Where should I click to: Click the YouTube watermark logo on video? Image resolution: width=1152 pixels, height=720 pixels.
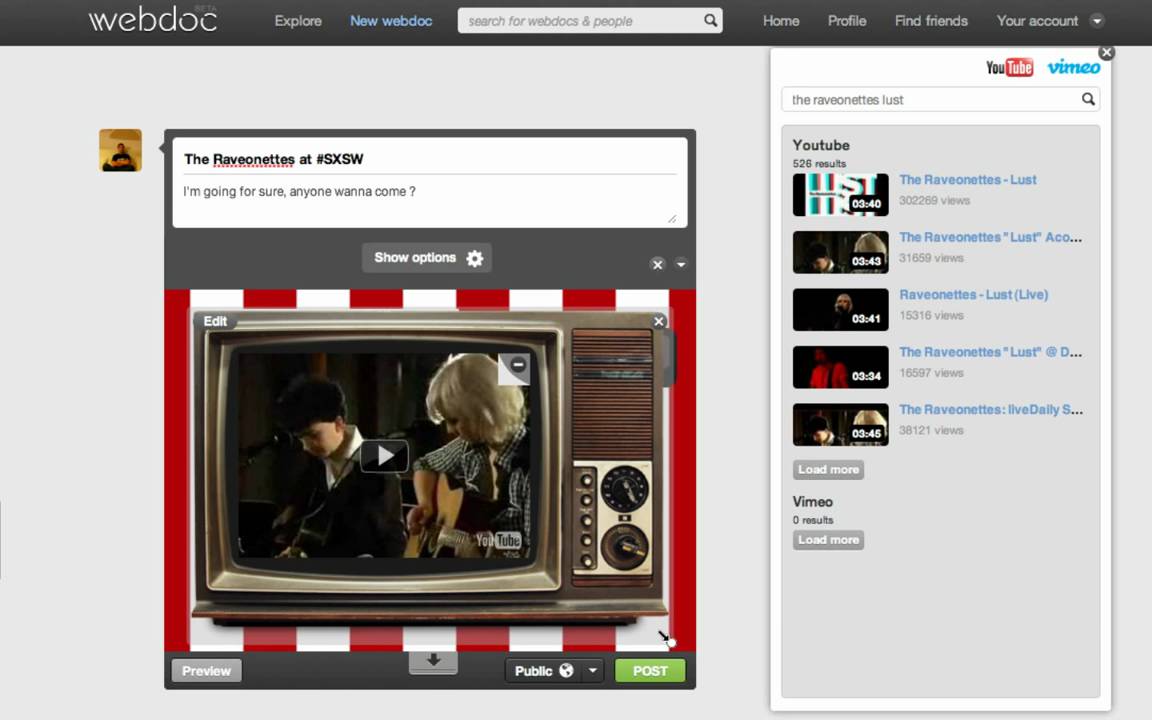tap(498, 540)
